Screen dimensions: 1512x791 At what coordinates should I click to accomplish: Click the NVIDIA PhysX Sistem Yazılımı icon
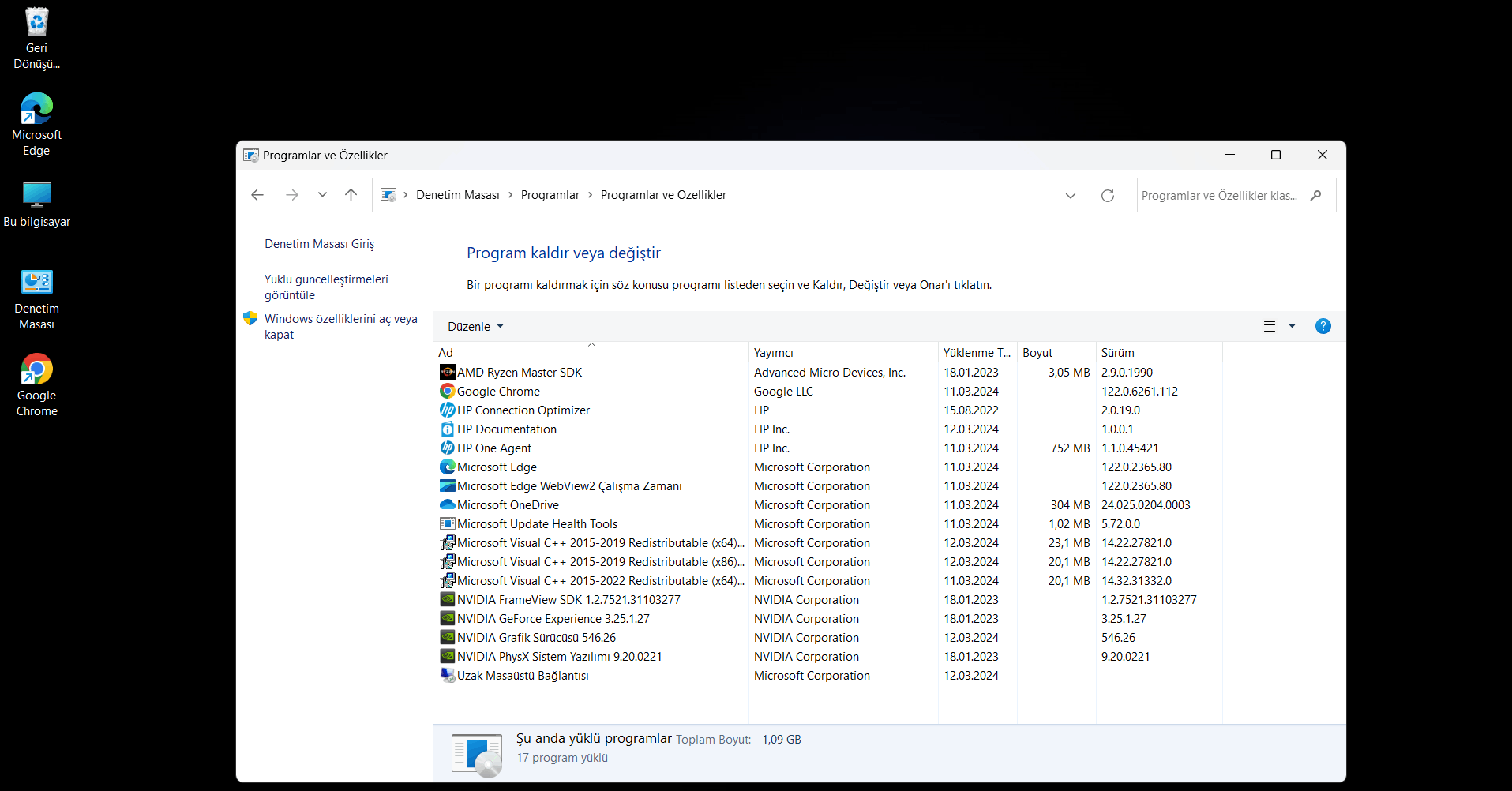[448, 656]
